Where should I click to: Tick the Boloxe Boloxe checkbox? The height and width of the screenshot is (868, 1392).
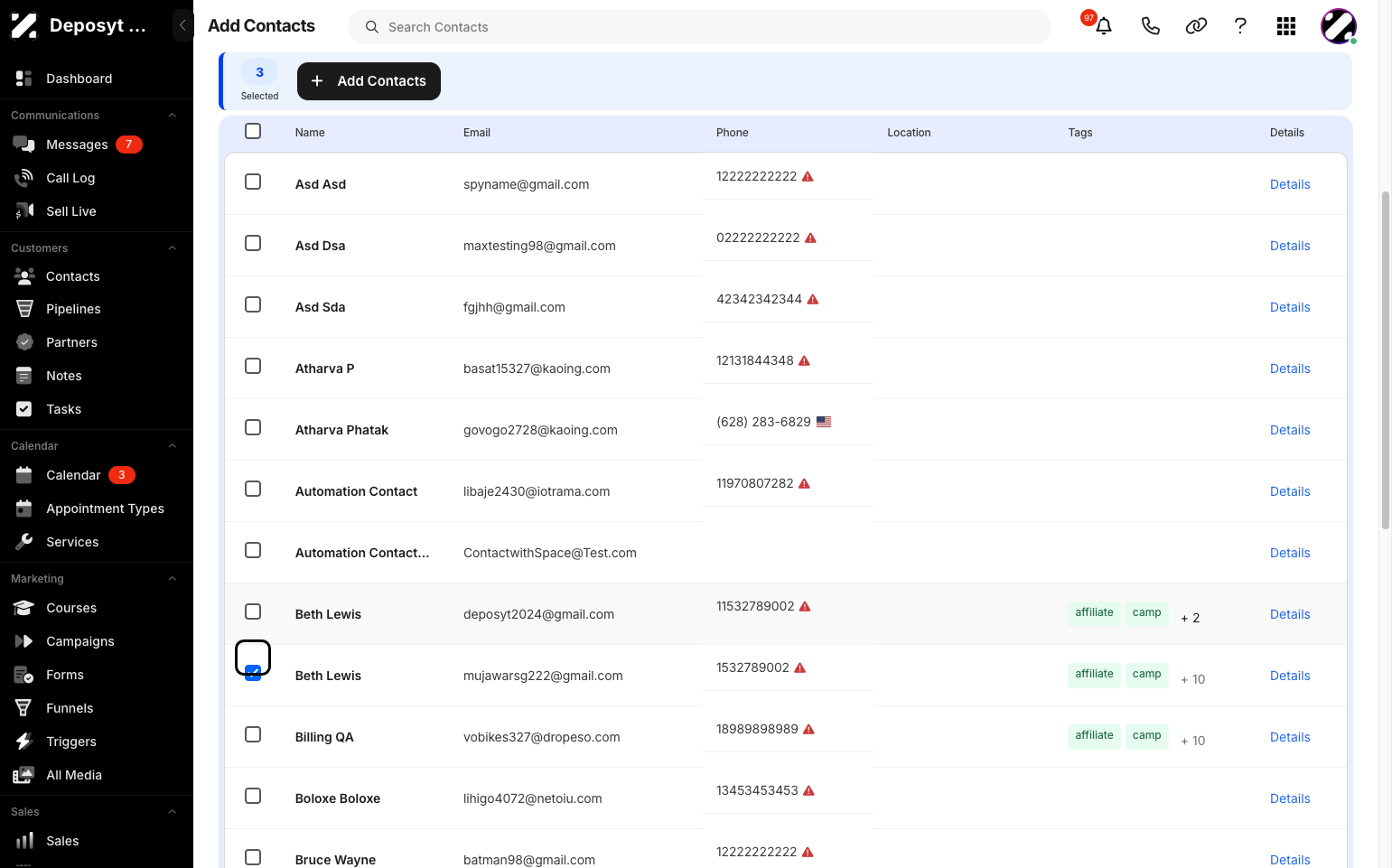pyautogui.click(x=253, y=796)
